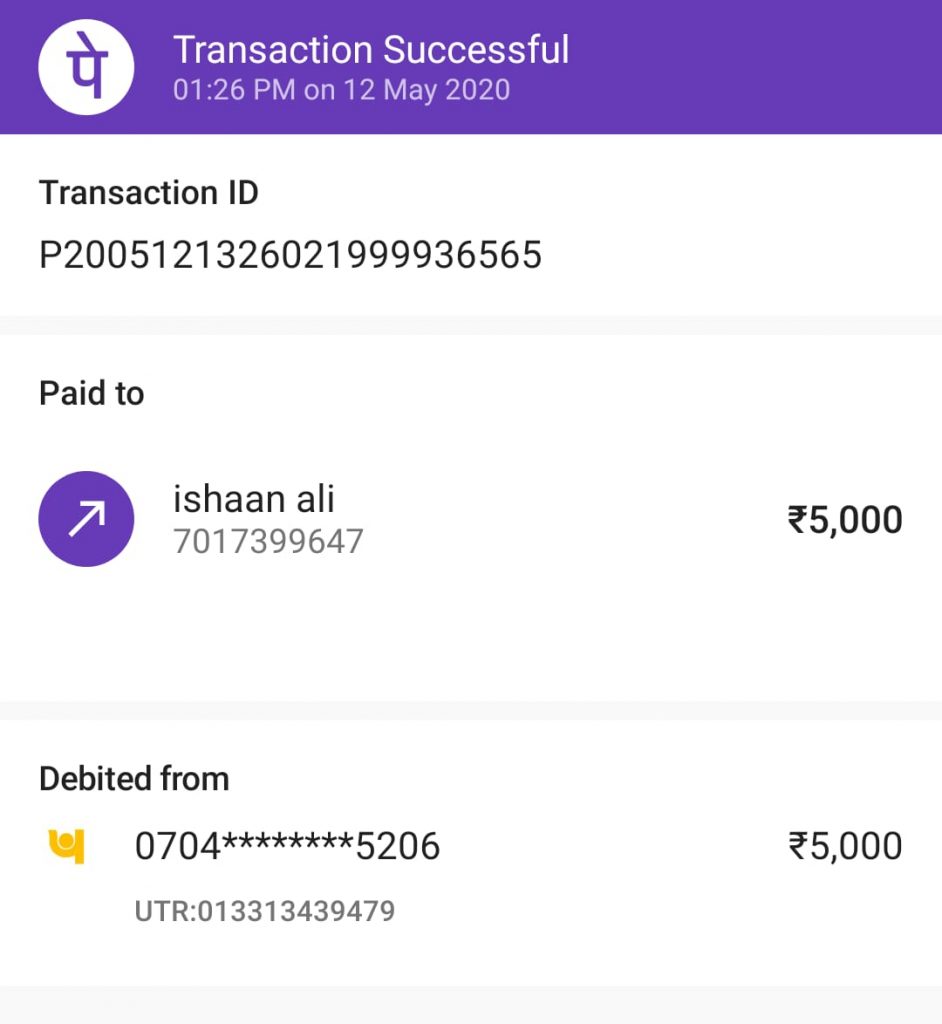Click gray strip below the UTR section
942x1024 pixels.
[x=470, y=1004]
